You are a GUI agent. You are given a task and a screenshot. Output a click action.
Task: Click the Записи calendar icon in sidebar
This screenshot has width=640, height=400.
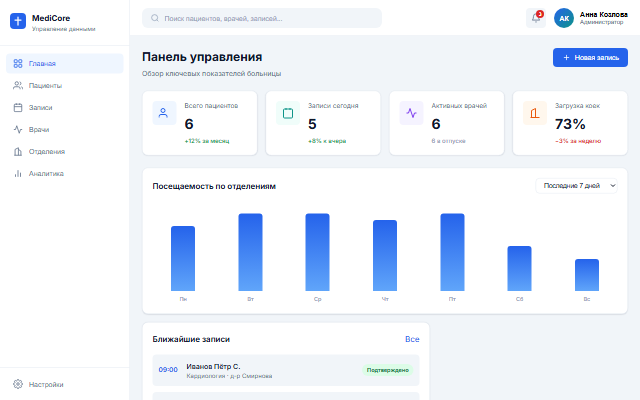pos(18,107)
